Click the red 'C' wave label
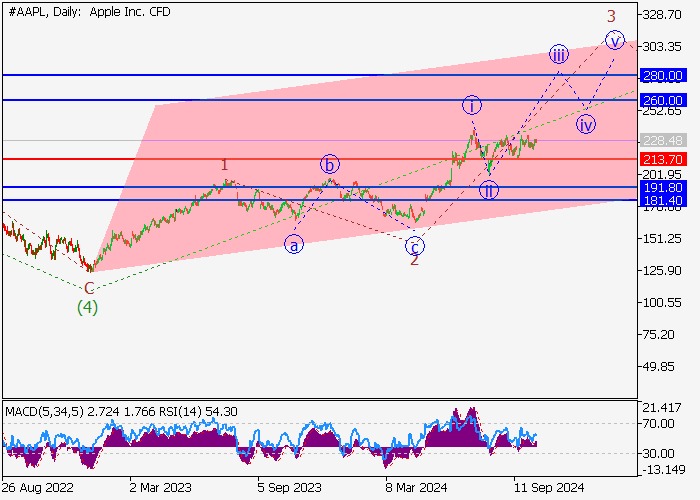The width and height of the screenshot is (700, 500). (89, 288)
